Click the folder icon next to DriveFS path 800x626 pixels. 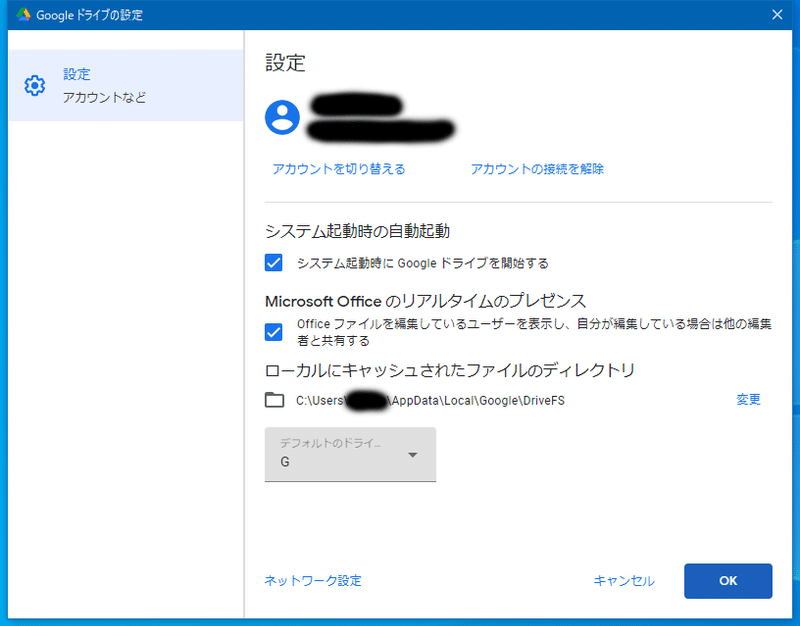pyautogui.click(x=273, y=399)
